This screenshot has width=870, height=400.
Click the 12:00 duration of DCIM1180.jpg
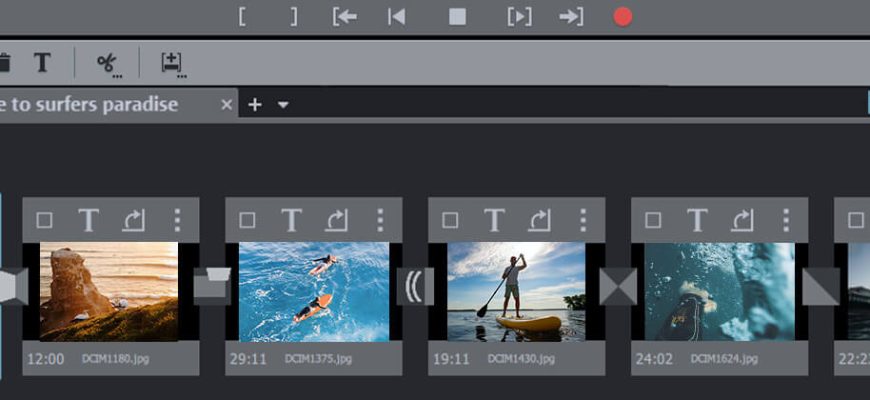point(45,359)
